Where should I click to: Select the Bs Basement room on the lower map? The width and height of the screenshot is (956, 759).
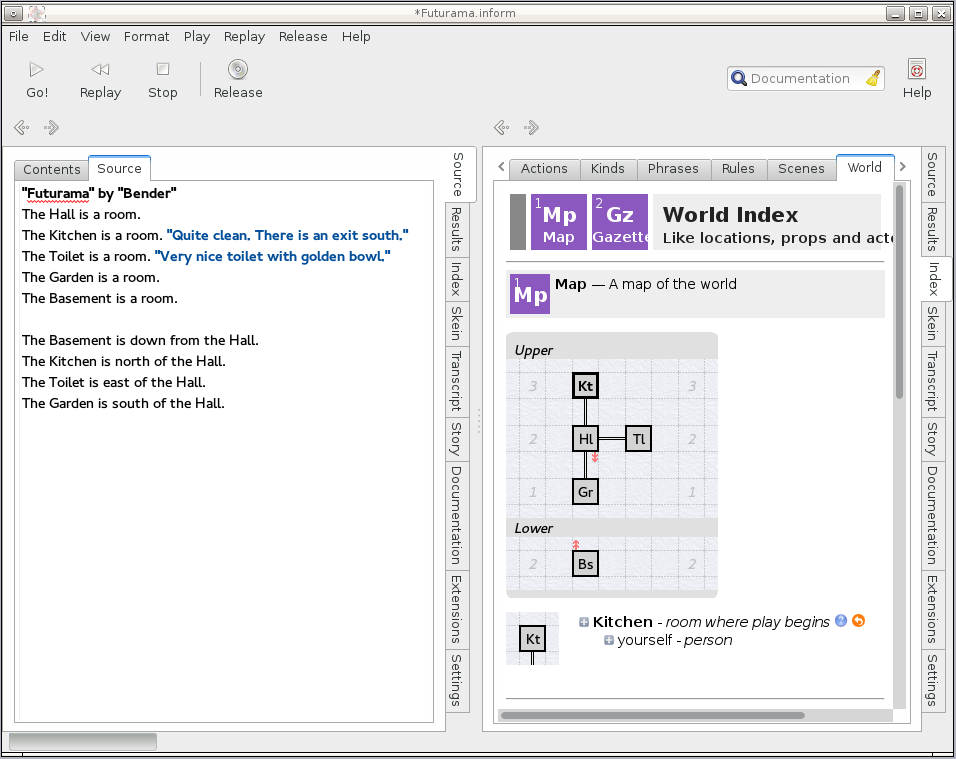[x=585, y=564]
